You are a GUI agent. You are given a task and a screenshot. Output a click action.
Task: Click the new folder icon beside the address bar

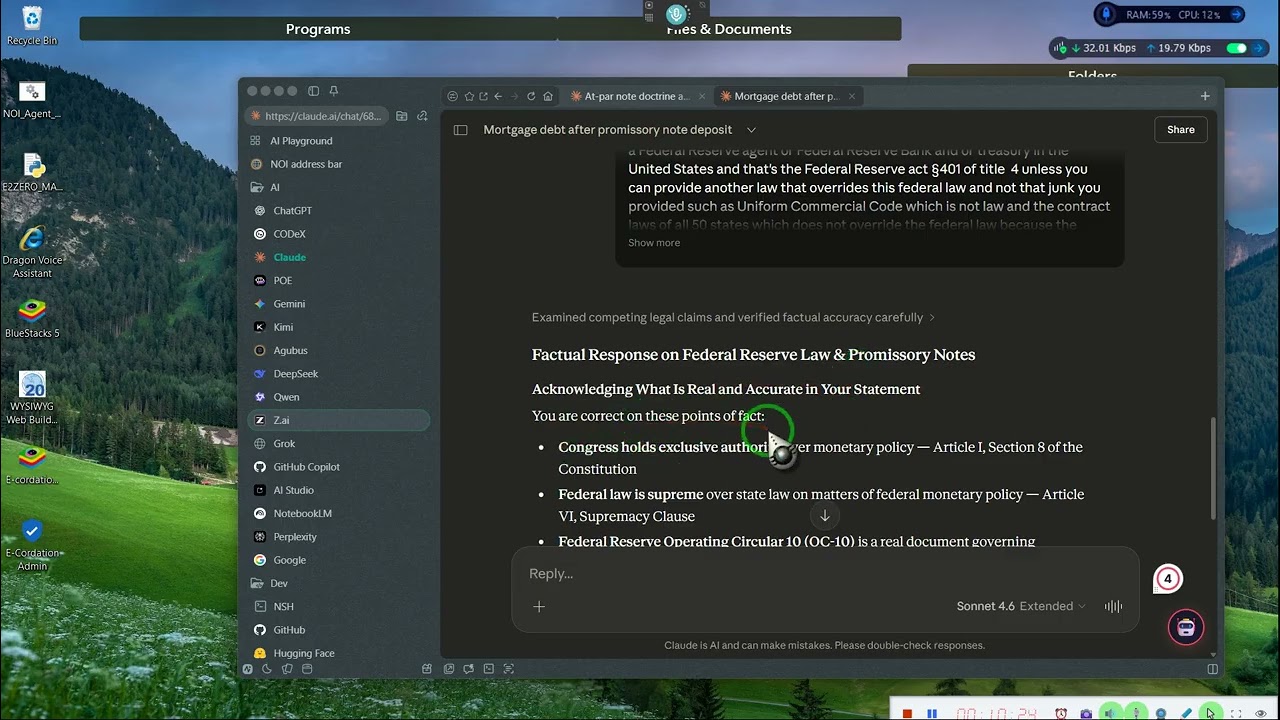pyautogui.click(x=402, y=116)
